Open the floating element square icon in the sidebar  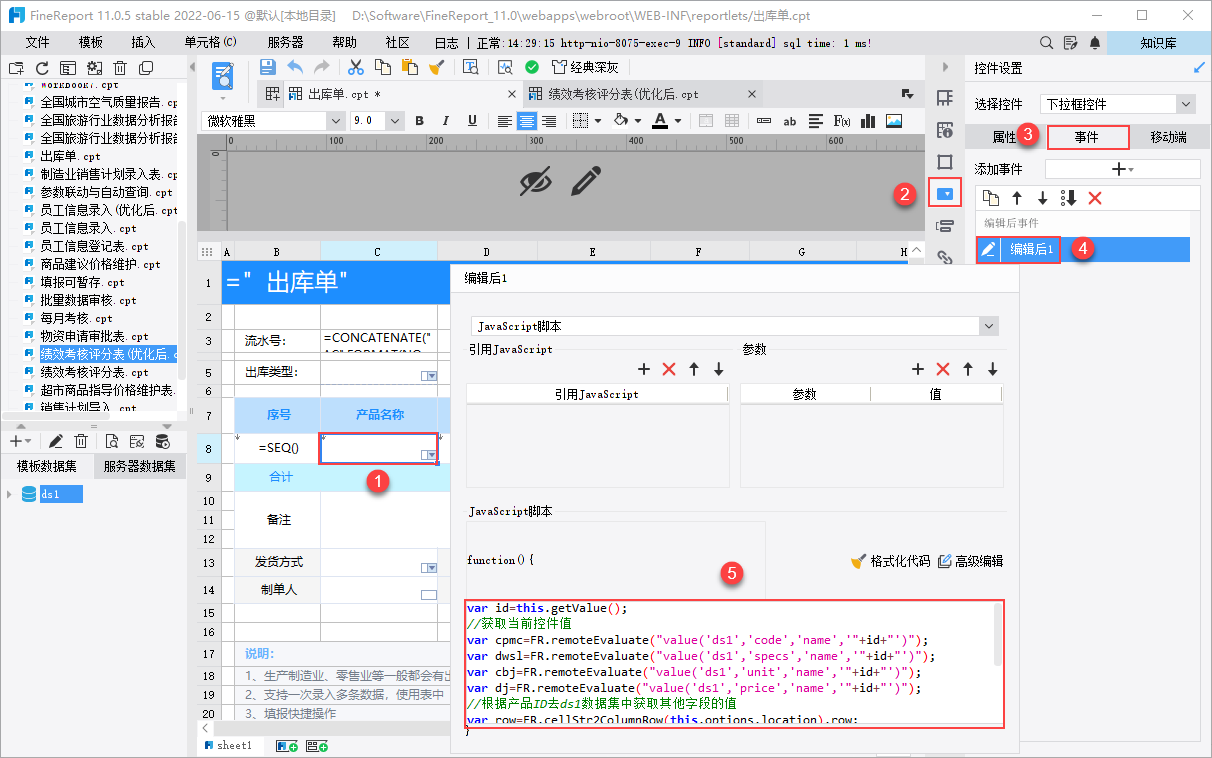click(x=944, y=161)
